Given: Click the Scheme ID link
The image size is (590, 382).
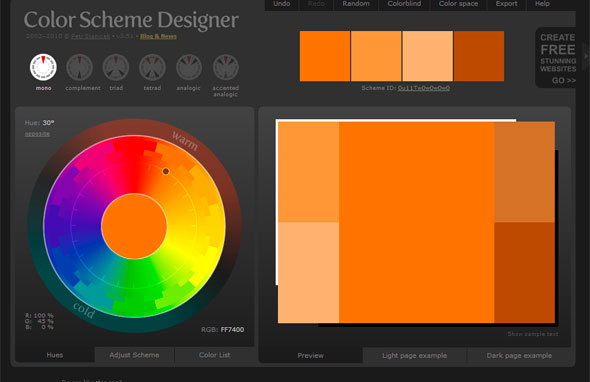Looking at the screenshot, I should point(424,88).
